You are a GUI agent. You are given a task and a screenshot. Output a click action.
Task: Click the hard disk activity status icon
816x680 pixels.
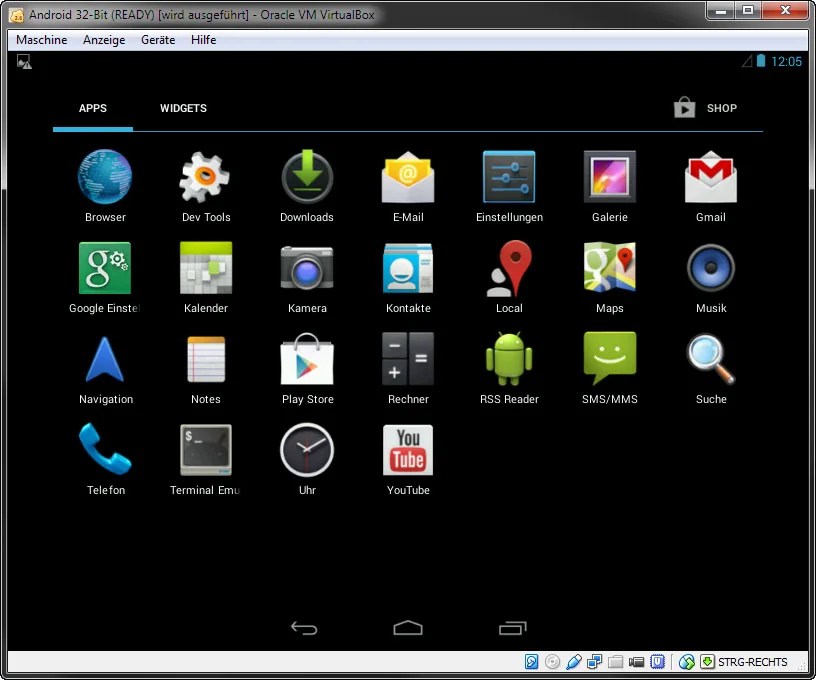coord(531,662)
